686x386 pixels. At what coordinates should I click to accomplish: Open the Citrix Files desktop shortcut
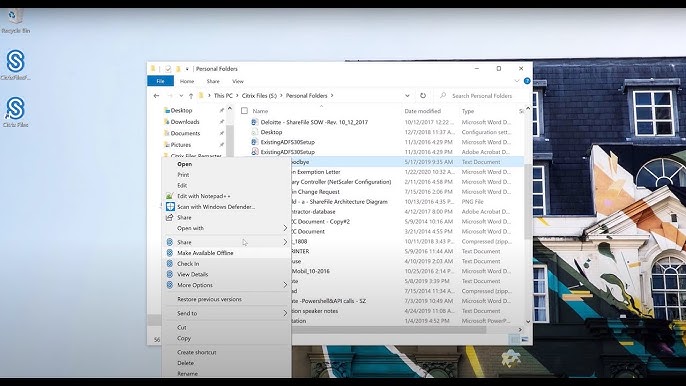tap(15, 112)
